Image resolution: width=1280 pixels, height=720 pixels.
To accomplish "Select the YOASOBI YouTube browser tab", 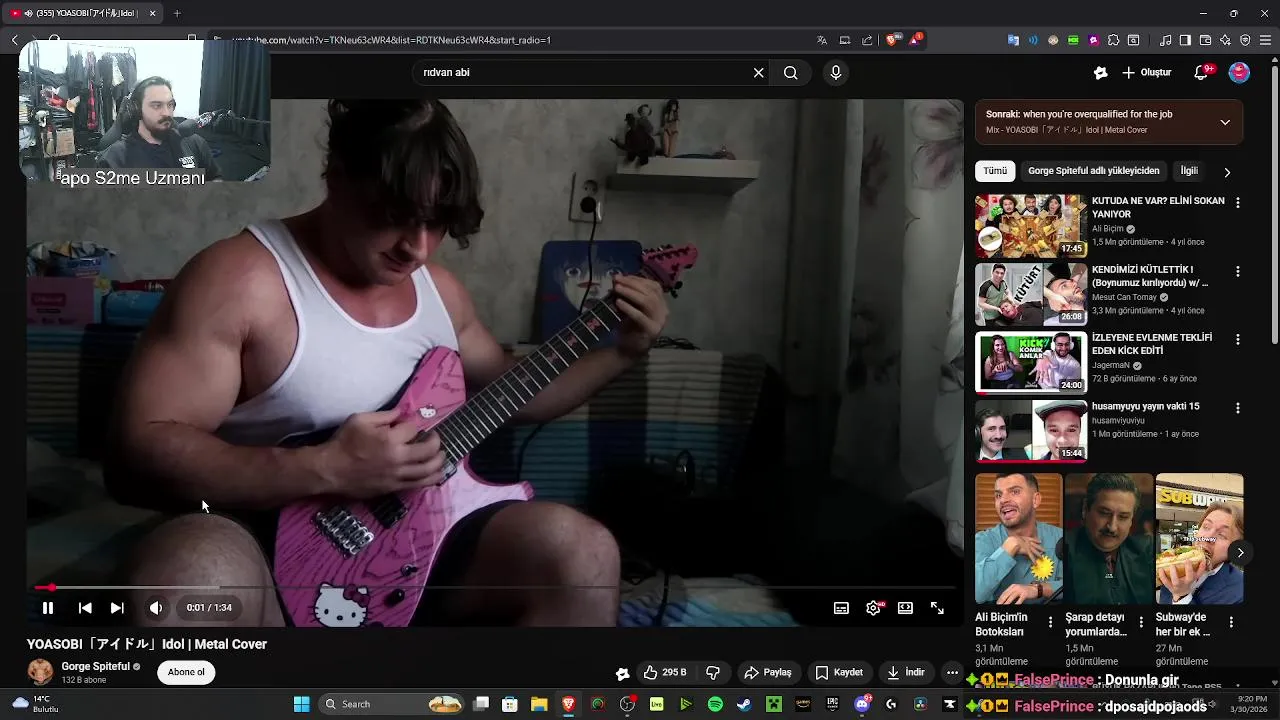I will point(84,13).
